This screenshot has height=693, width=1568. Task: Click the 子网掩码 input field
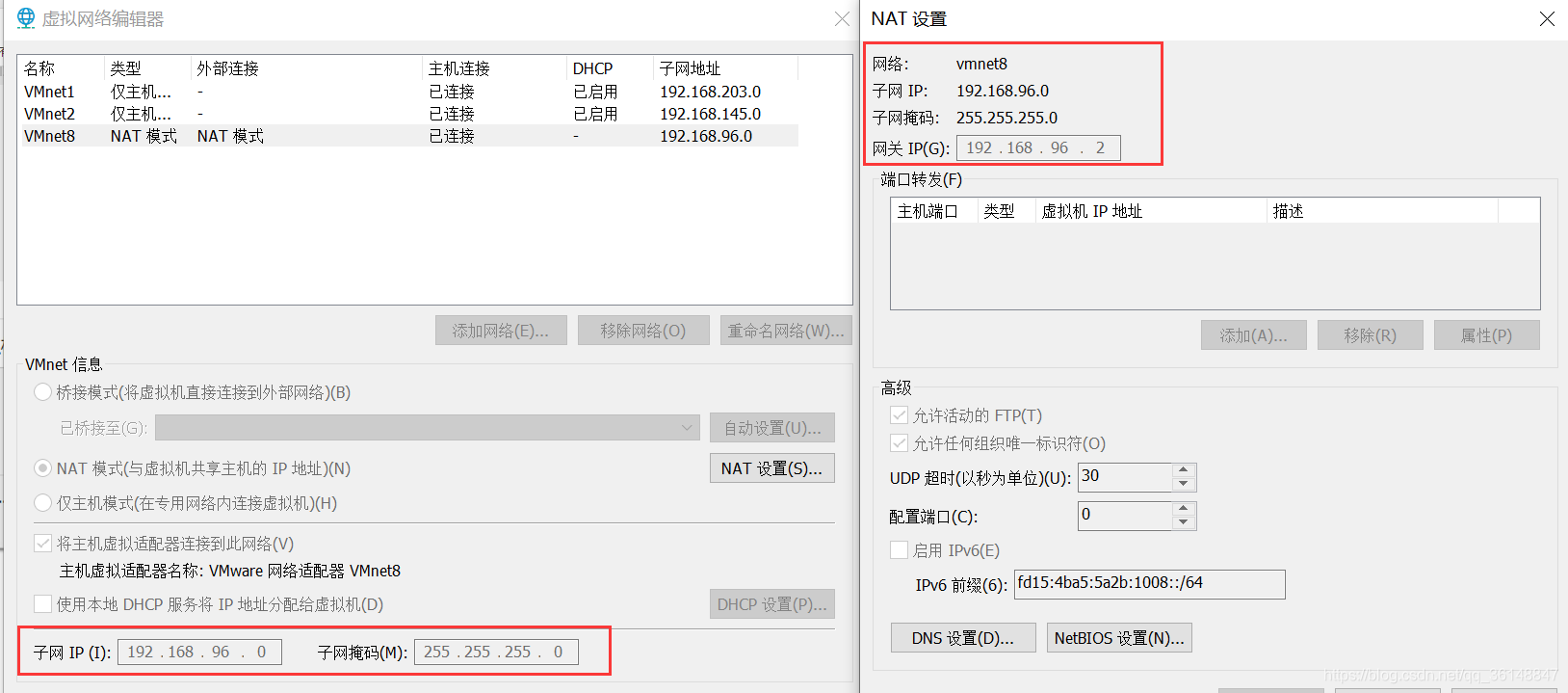[x=496, y=653]
